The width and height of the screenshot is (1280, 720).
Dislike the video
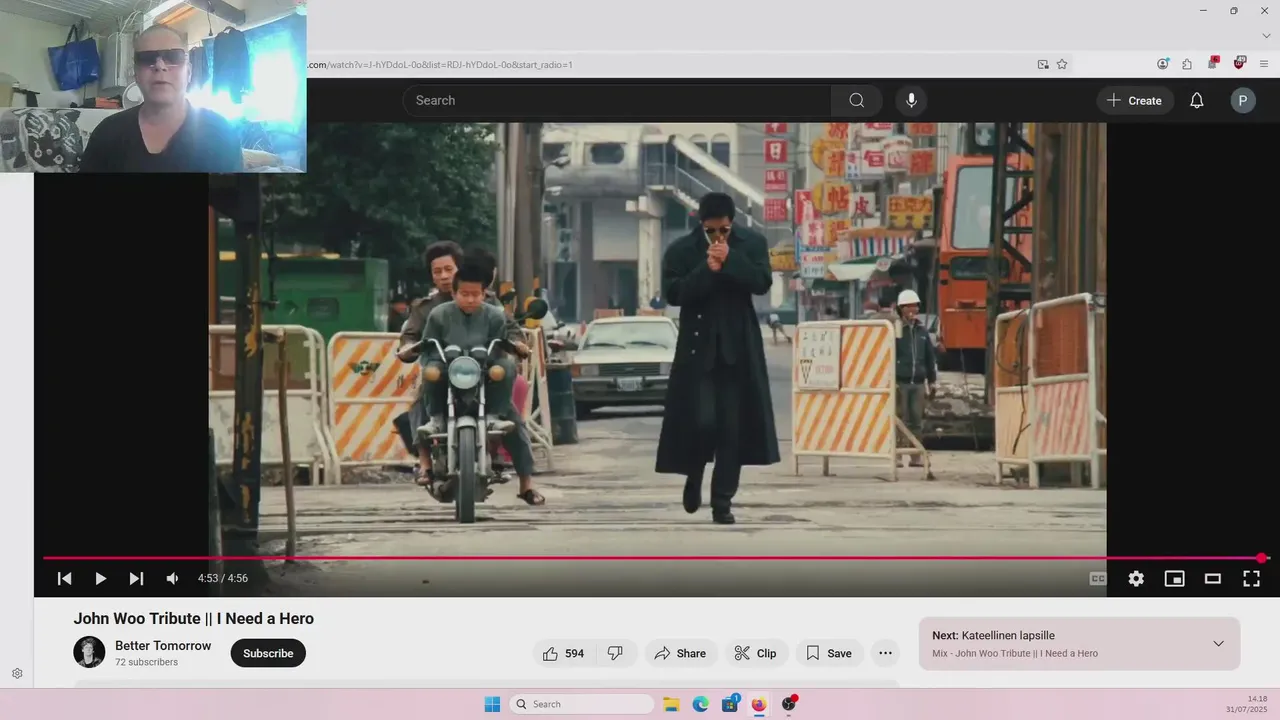point(616,653)
